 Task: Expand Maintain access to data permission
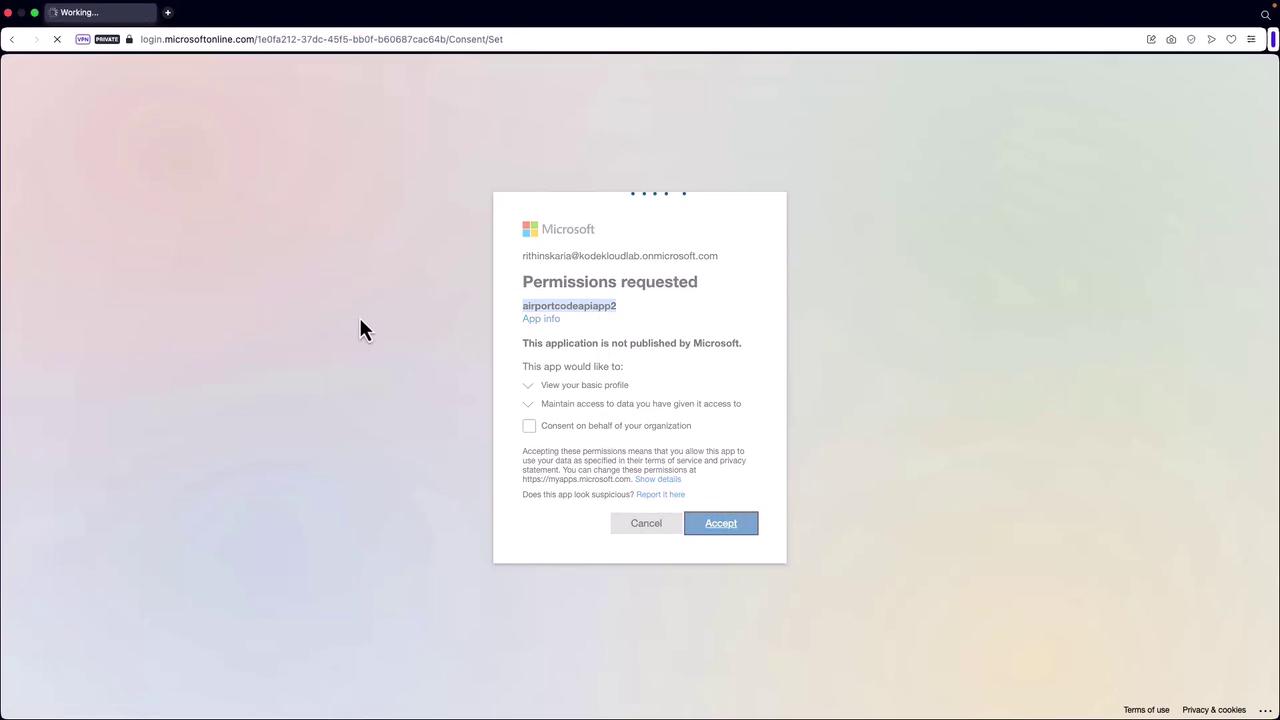tap(528, 404)
